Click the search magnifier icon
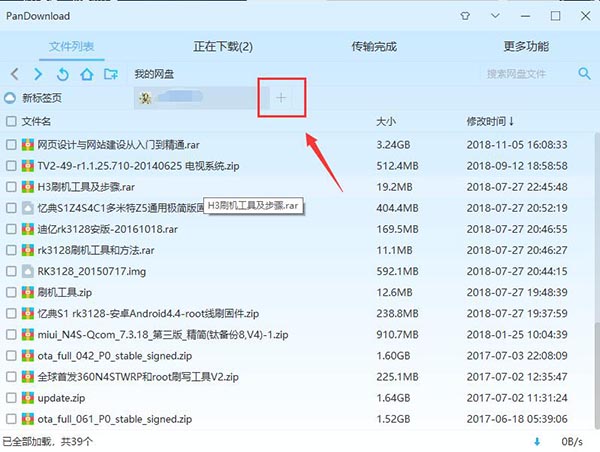 click(x=584, y=73)
